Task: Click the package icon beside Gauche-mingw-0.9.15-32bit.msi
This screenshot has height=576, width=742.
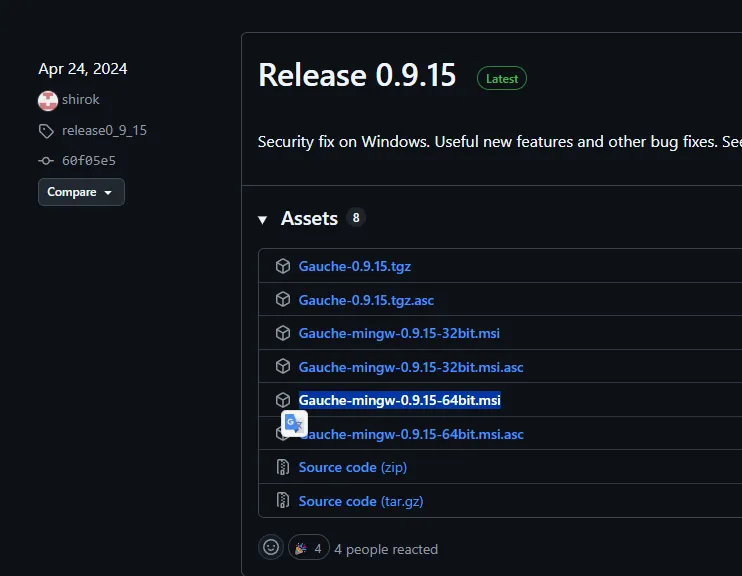Action: click(x=283, y=333)
